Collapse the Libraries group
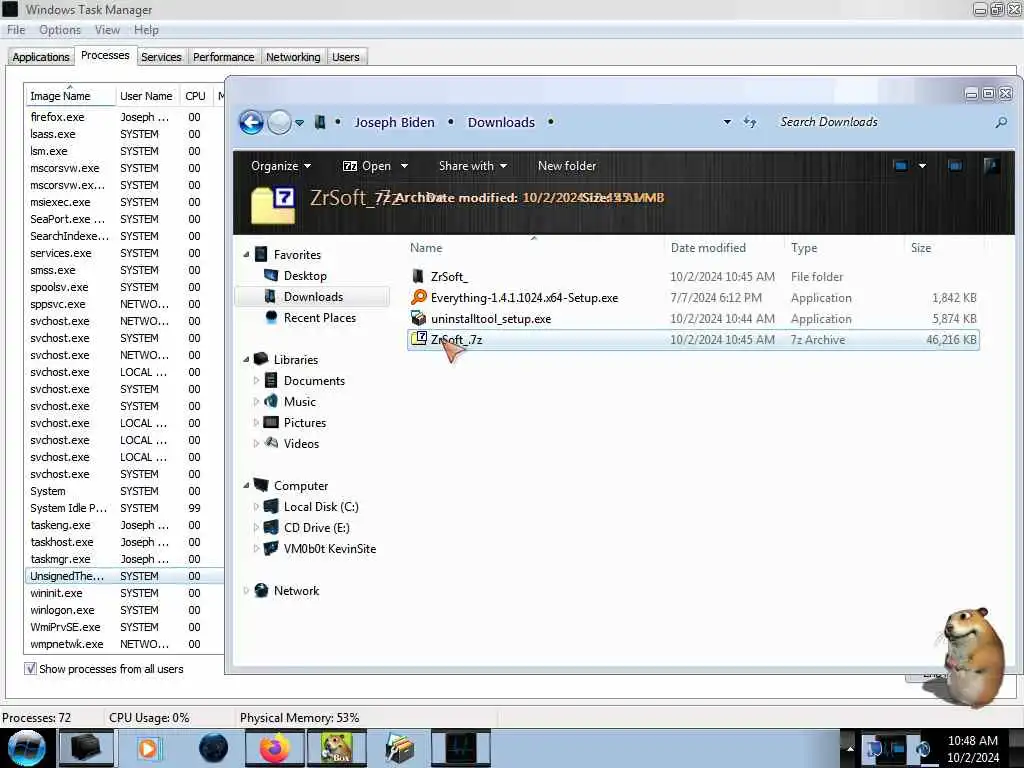1024x768 pixels. [246, 360]
